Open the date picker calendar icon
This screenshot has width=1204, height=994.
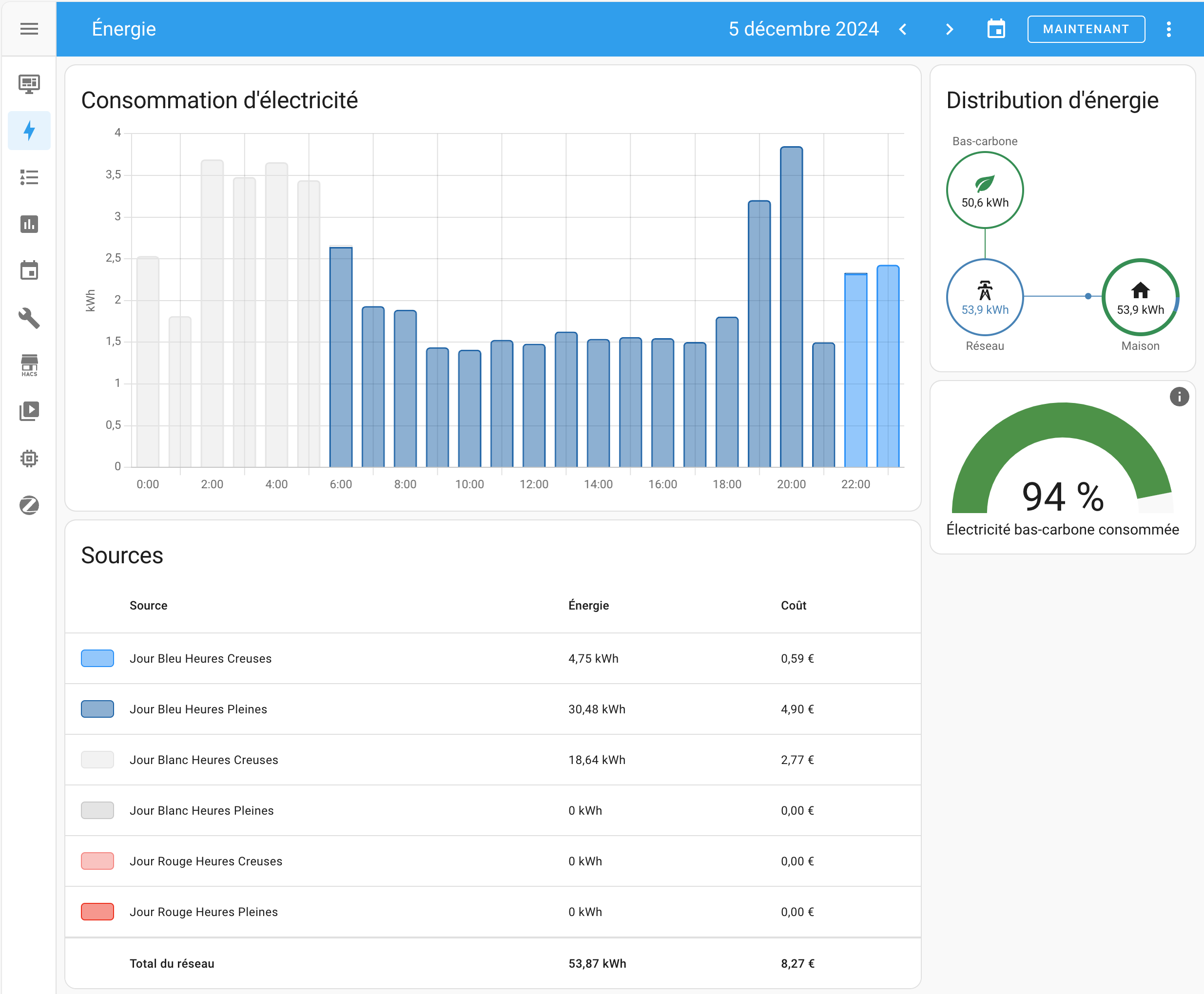(x=996, y=29)
